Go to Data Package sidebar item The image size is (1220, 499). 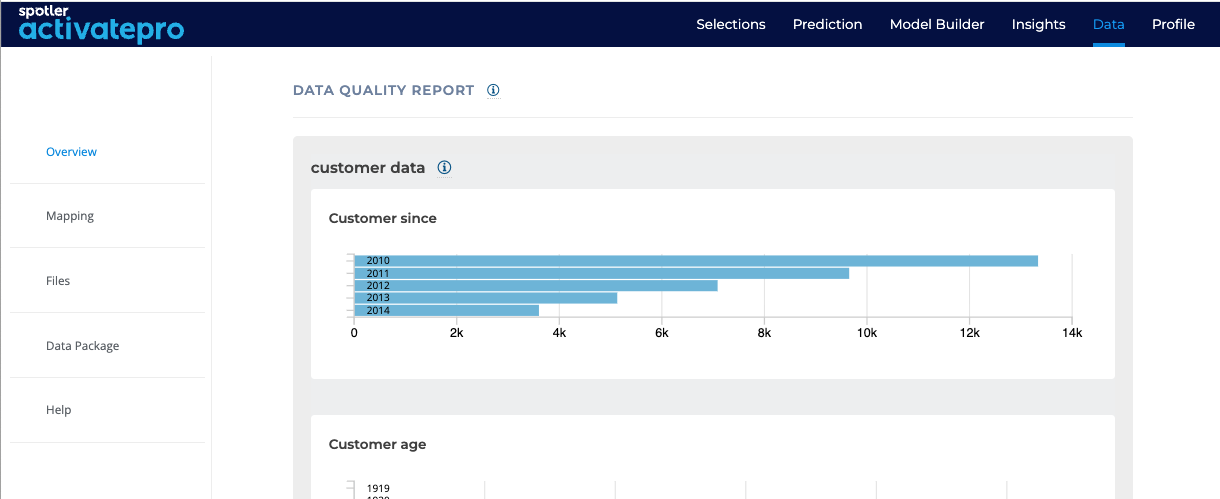point(82,346)
